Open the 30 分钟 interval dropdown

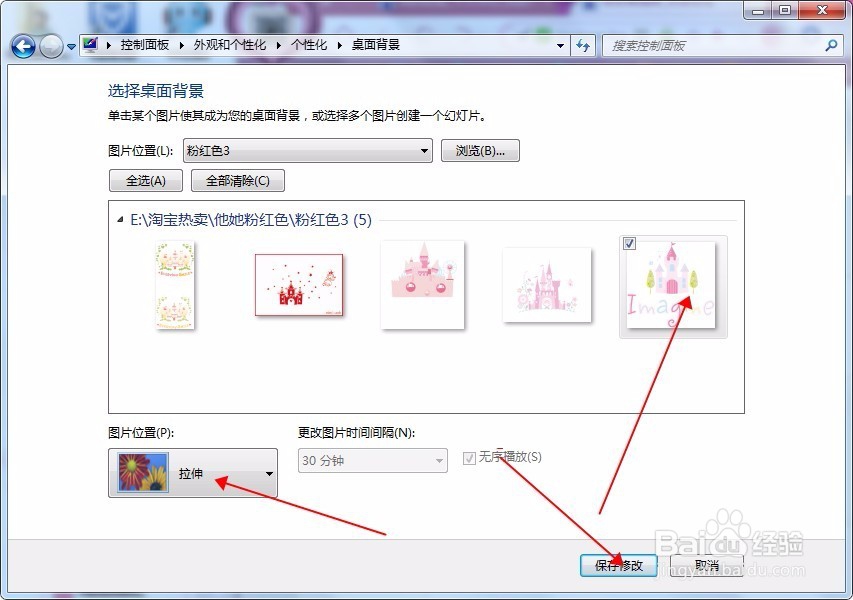point(373,460)
